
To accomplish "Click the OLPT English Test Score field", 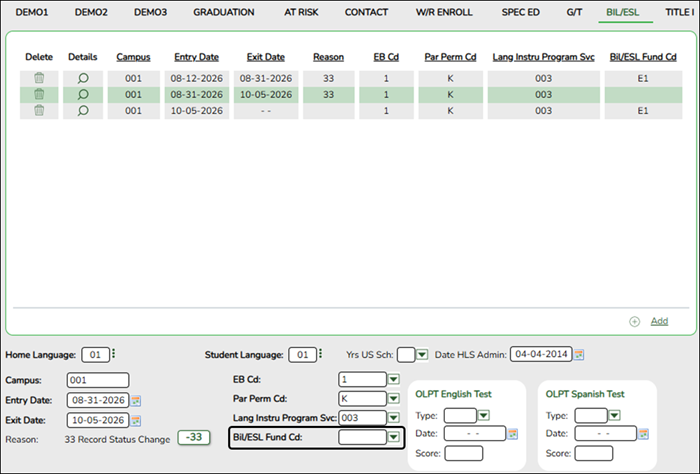I will (464, 453).
